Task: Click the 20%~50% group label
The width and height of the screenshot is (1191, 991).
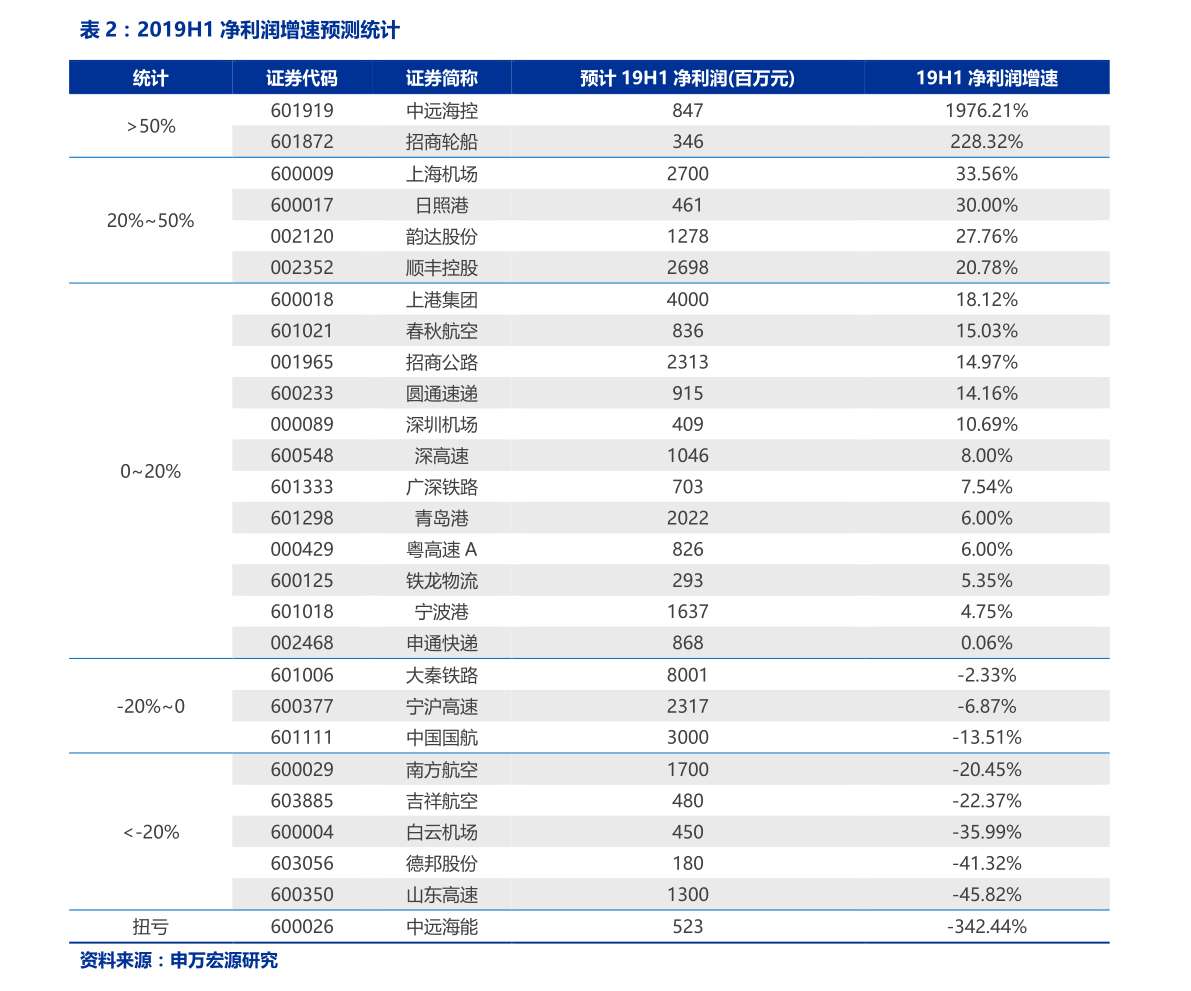Action: (x=150, y=221)
